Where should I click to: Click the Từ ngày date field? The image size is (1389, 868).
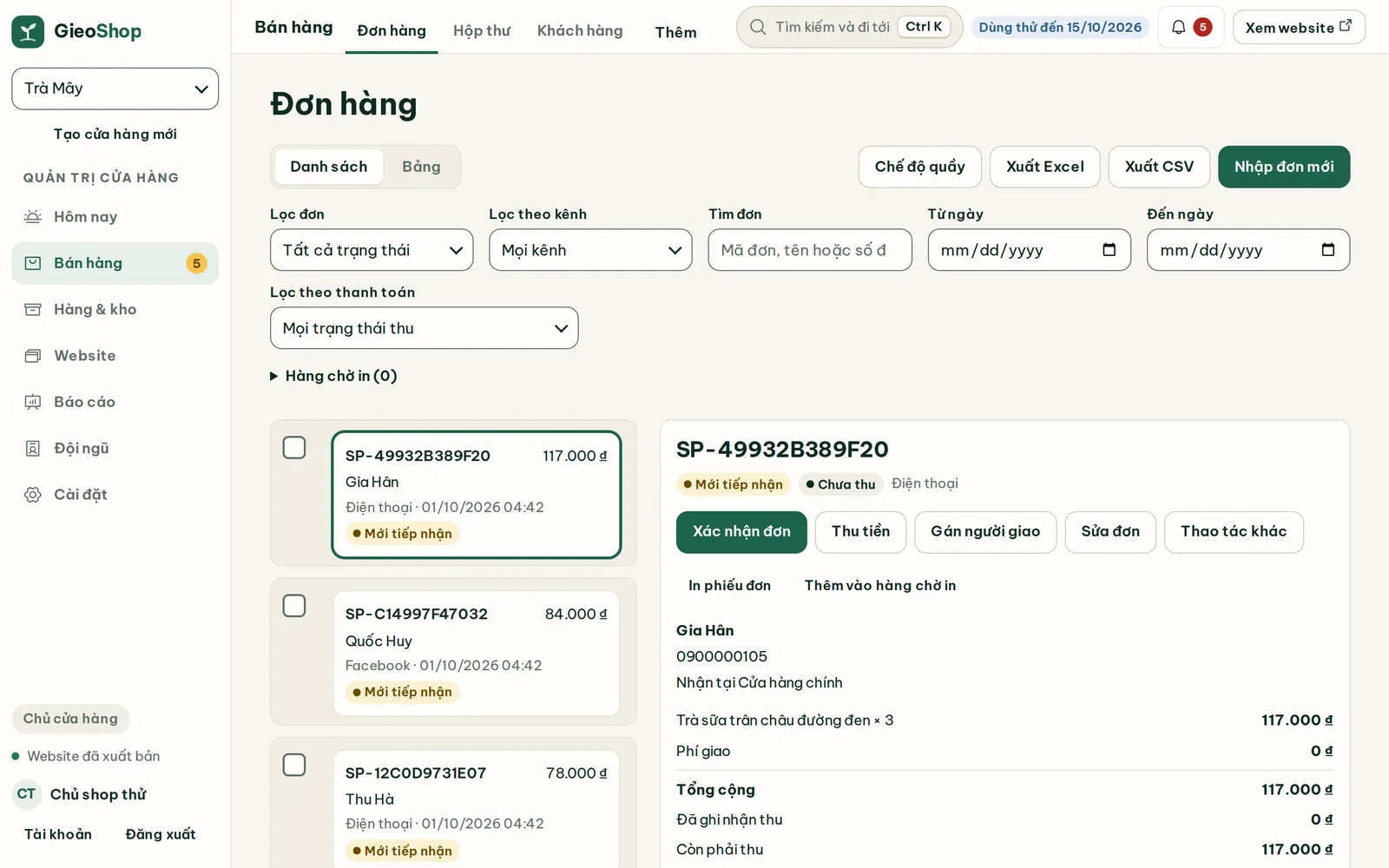click(1029, 250)
